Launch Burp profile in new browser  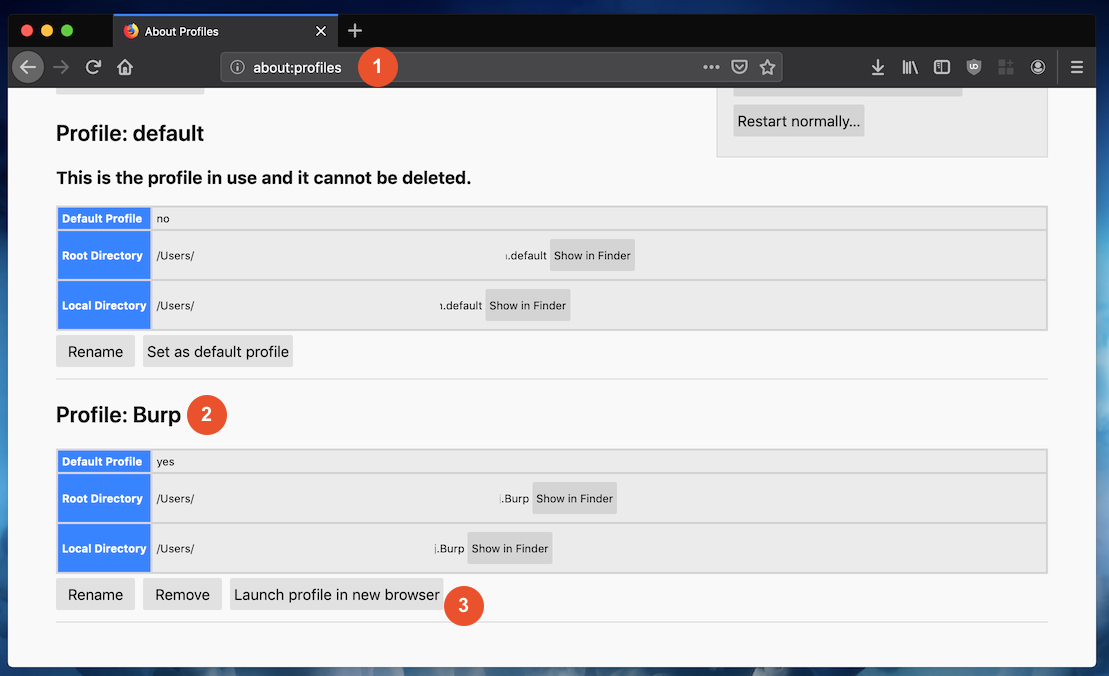point(337,595)
